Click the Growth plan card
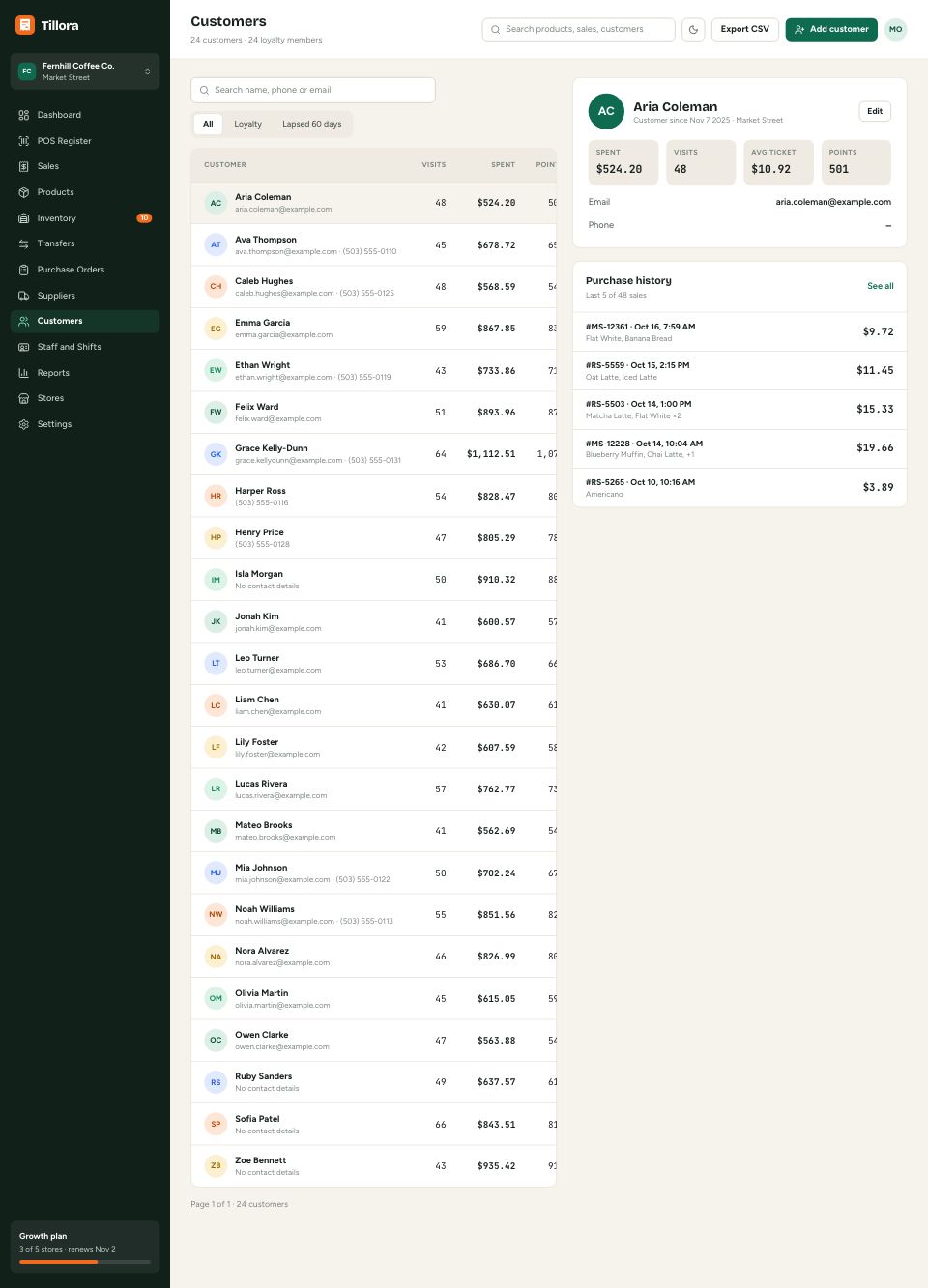 (x=85, y=1246)
